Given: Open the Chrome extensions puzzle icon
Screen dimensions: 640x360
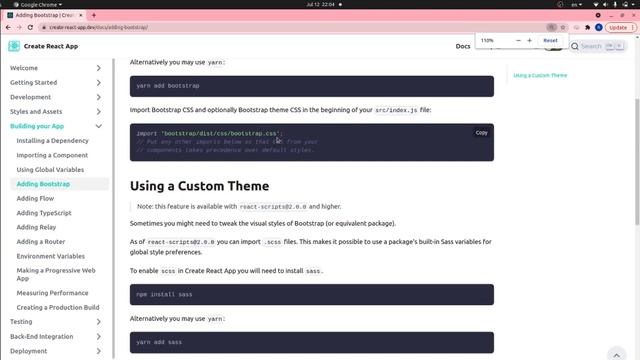Looking at the screenshot, I should click(x=587, y=27).
